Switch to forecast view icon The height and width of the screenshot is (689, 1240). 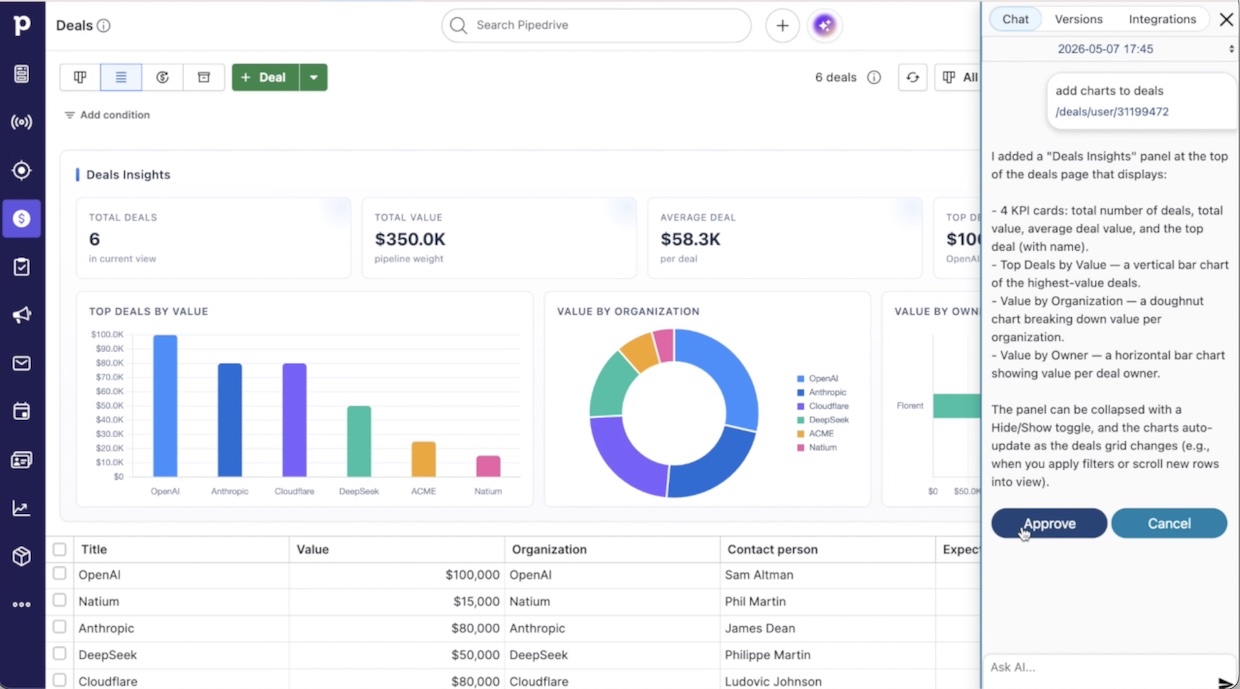point(162,77)
